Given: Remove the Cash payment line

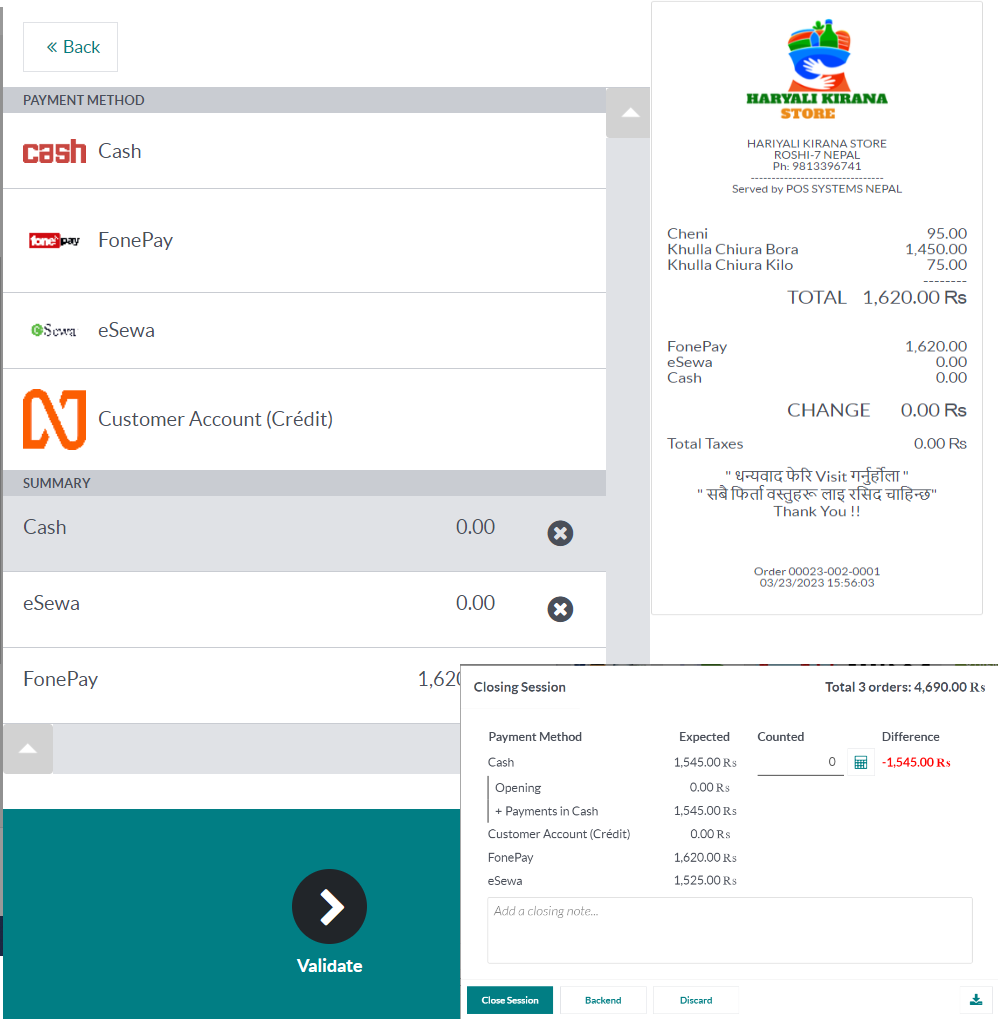Looking at the screenshot, I should [560, 533].
